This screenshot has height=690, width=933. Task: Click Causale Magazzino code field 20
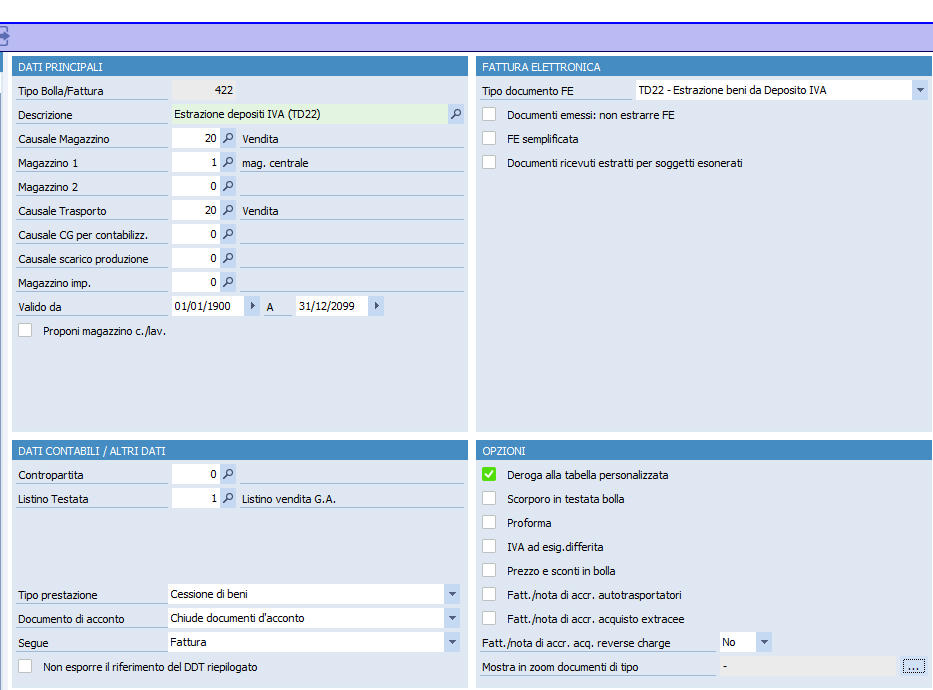[196, 139]
